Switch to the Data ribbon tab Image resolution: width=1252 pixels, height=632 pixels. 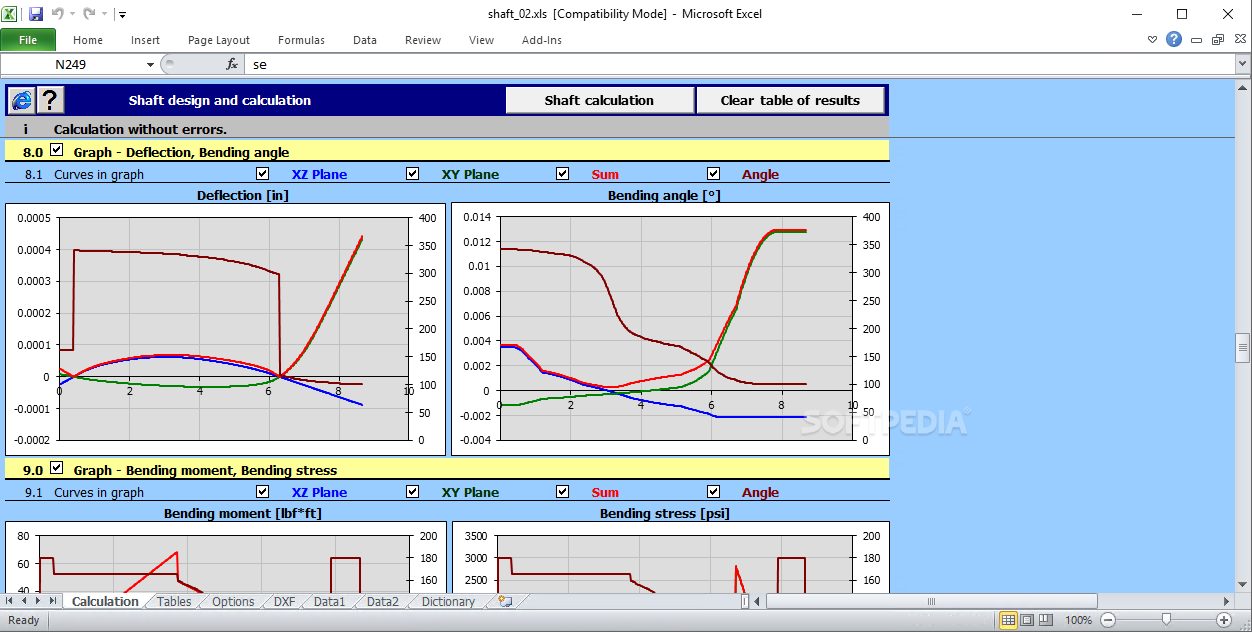pyautogui.click(x=365, y=40)
